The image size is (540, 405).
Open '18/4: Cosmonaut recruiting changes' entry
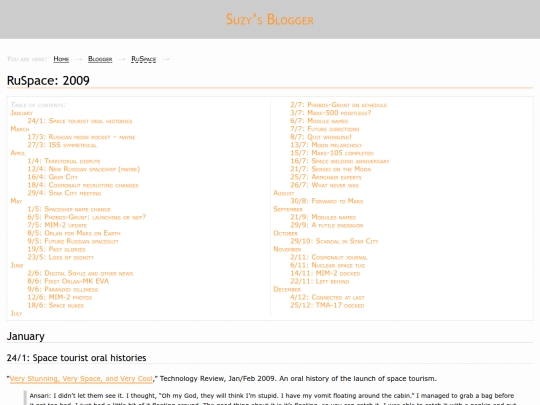pos(83,185)
